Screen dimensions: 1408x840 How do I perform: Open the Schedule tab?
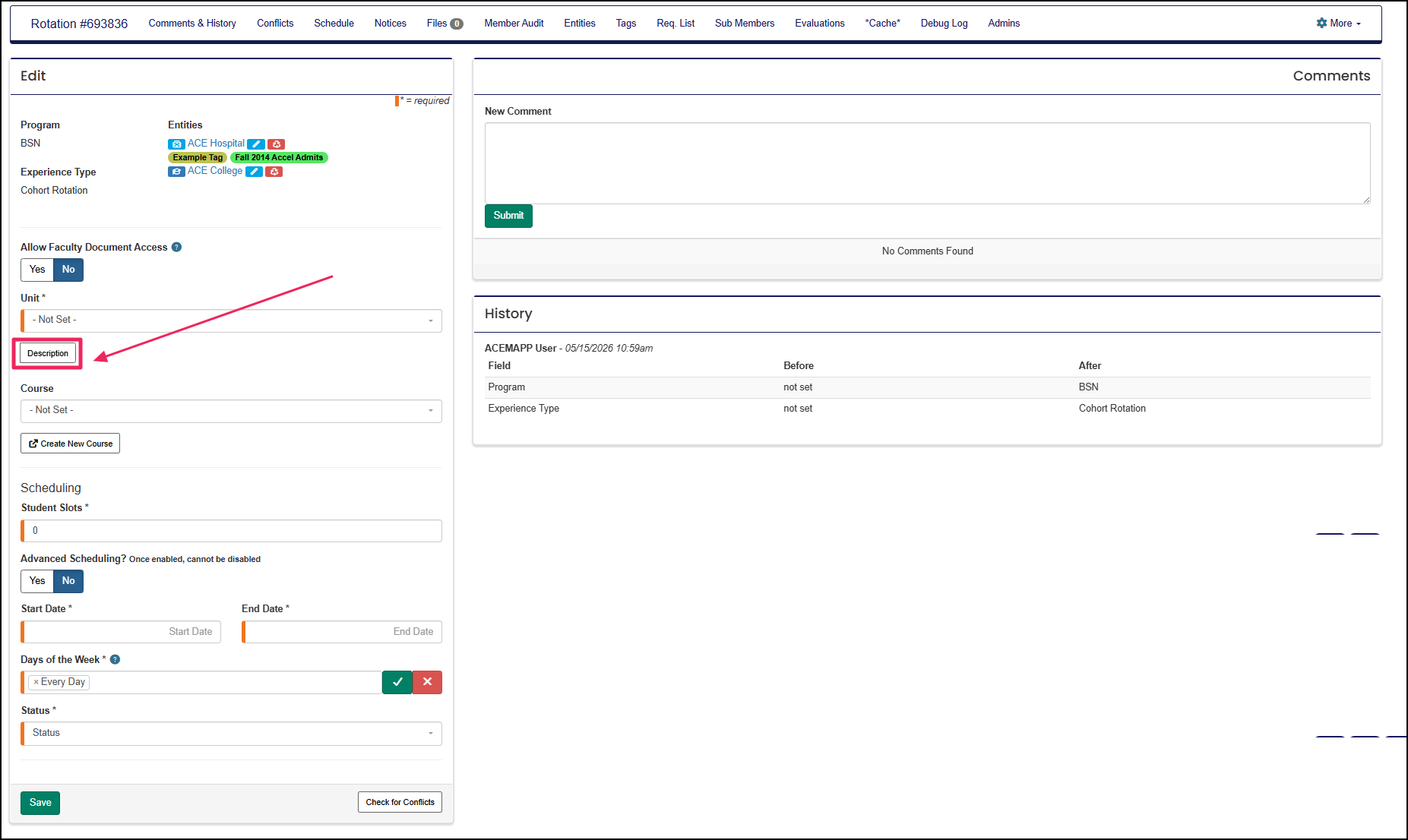click(334, 23)
